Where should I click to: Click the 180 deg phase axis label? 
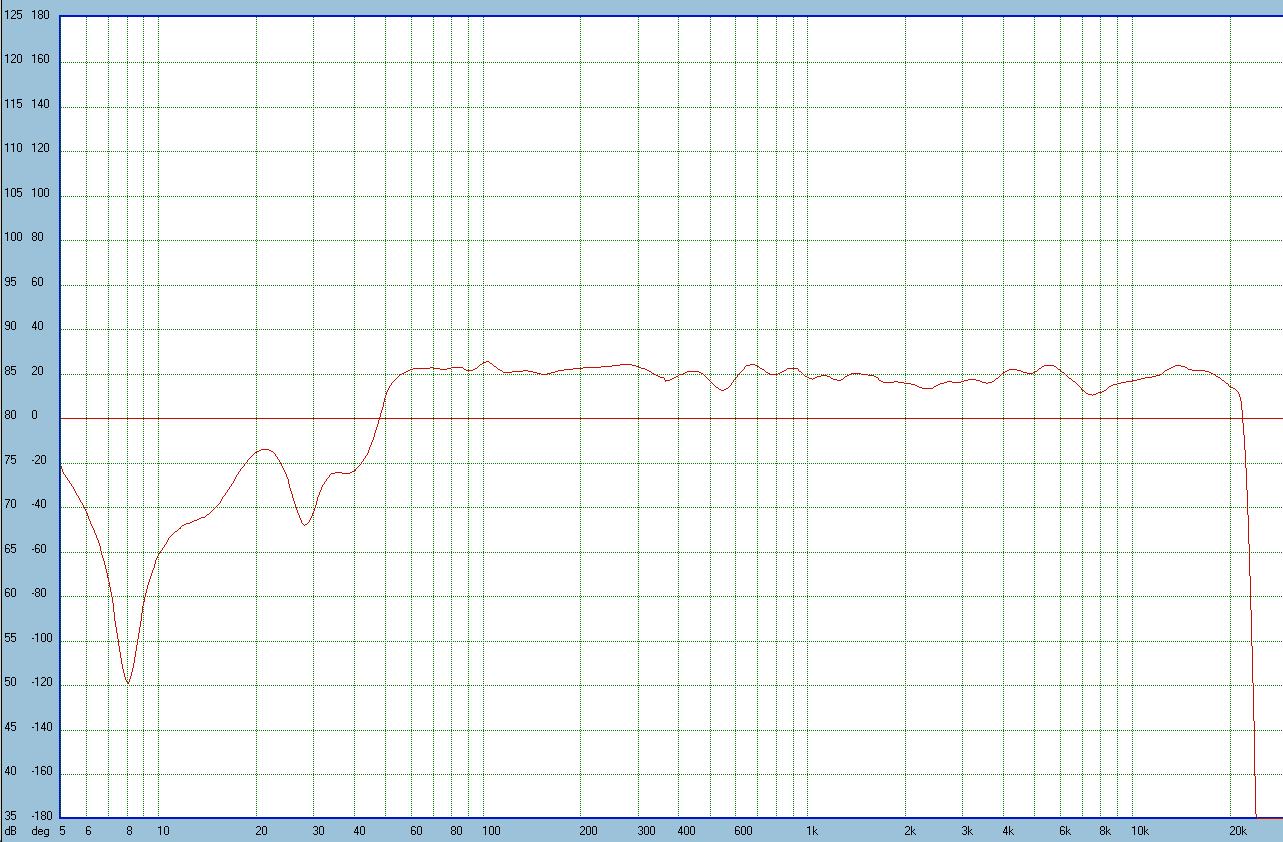pos(40,15)
